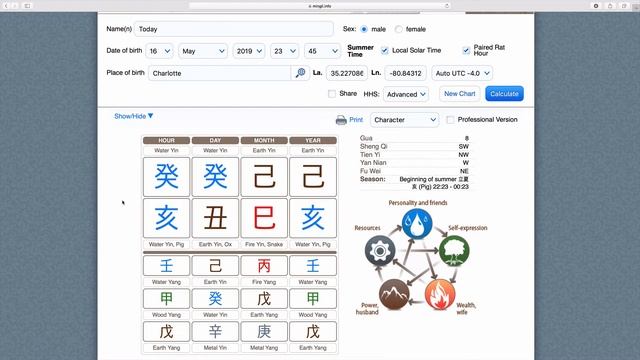Click the printer icon

pyautogui.click(x=341, y=120)
